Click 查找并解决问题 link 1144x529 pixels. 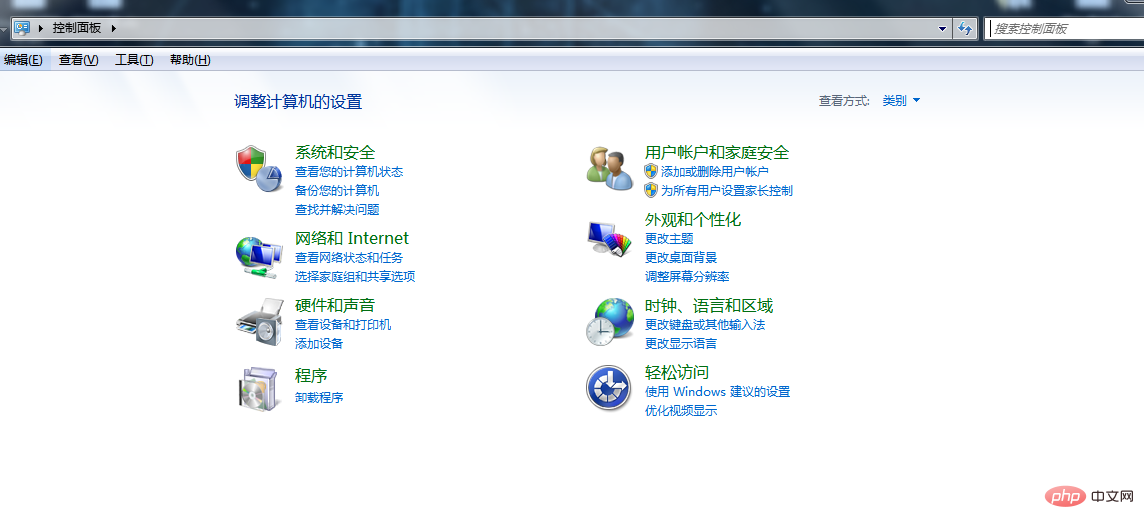(337, 210)
